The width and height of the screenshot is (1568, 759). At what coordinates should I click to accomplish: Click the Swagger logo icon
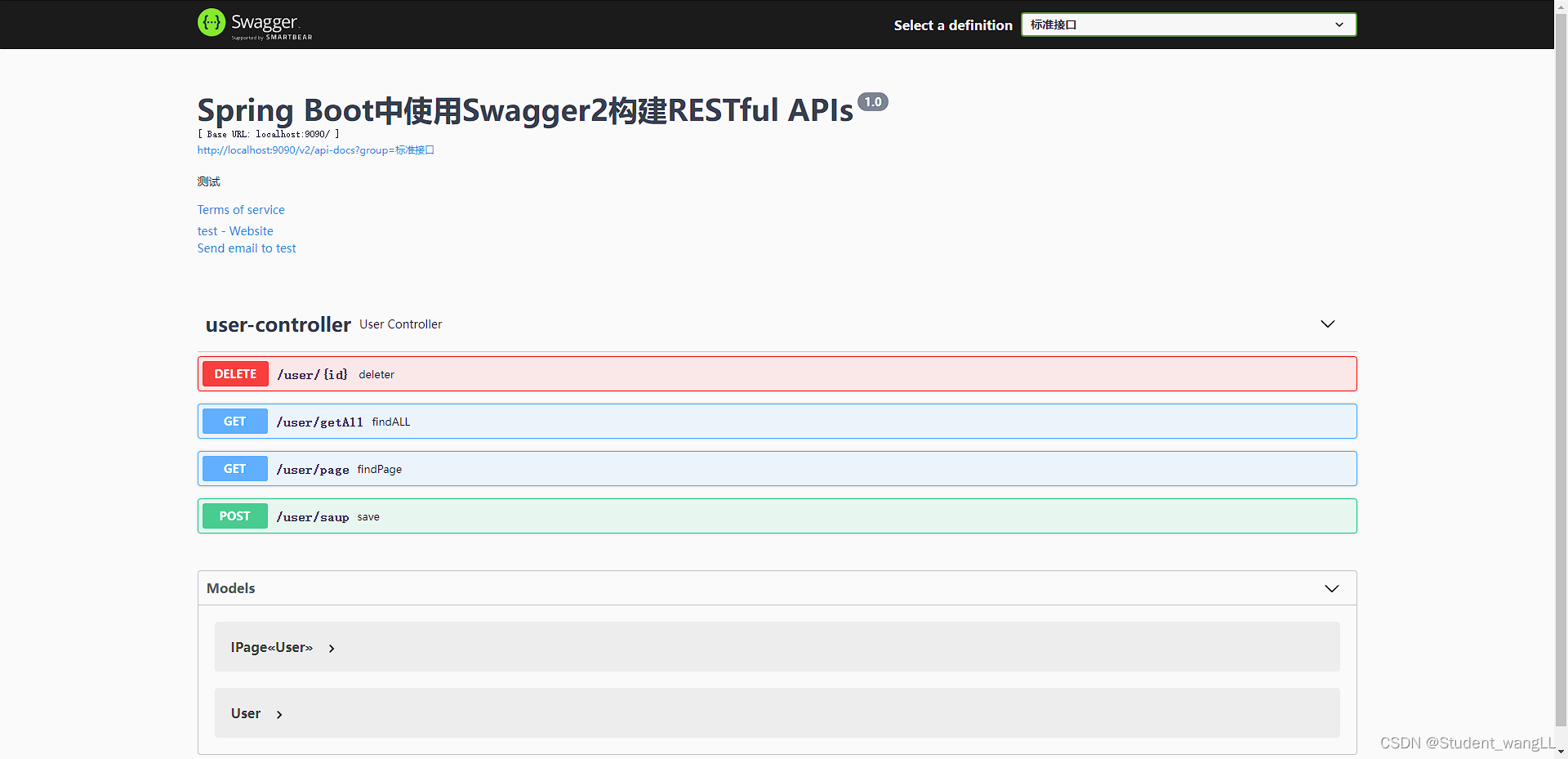[x=211, y=23]
